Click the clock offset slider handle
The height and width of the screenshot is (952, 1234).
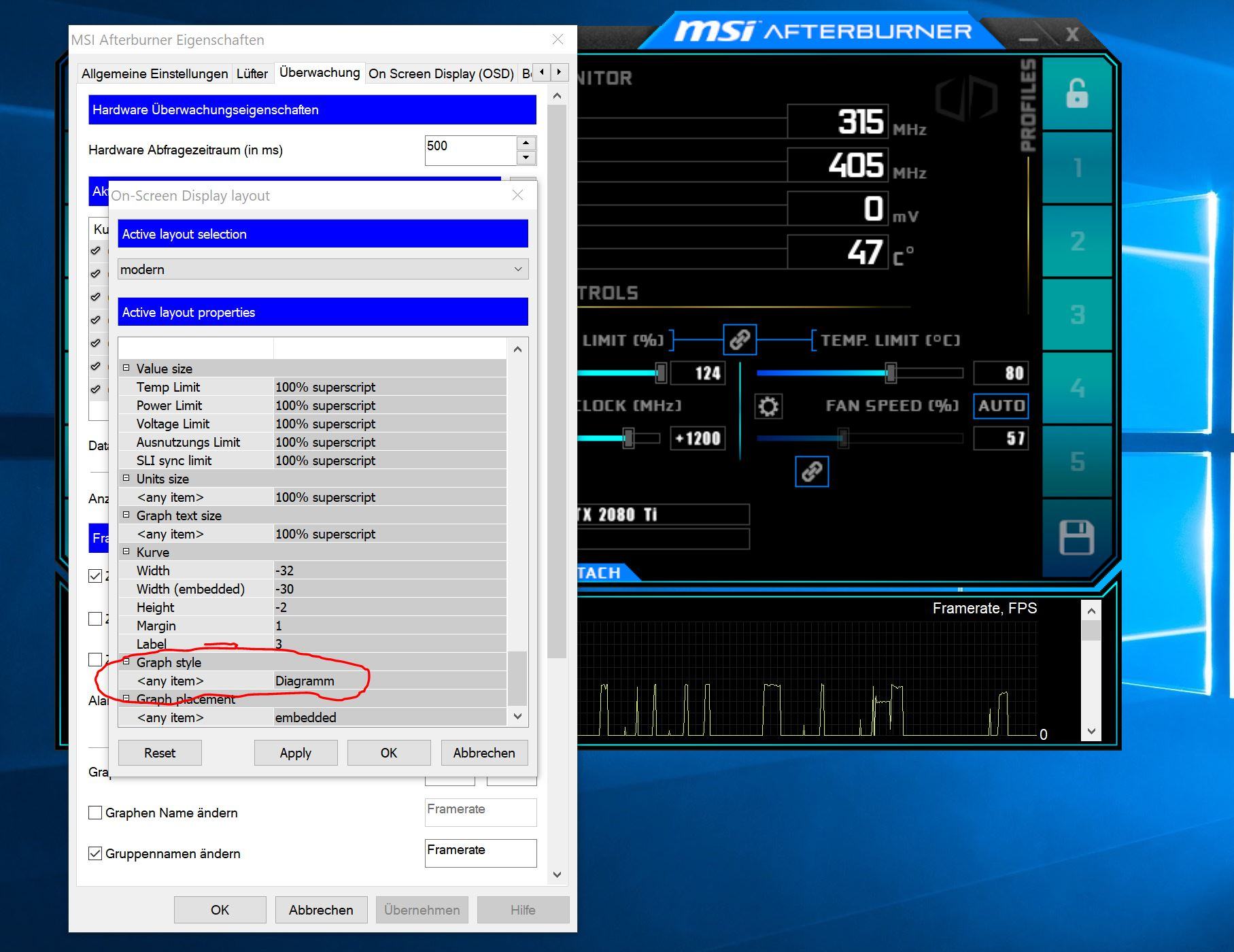coord(628,438)
